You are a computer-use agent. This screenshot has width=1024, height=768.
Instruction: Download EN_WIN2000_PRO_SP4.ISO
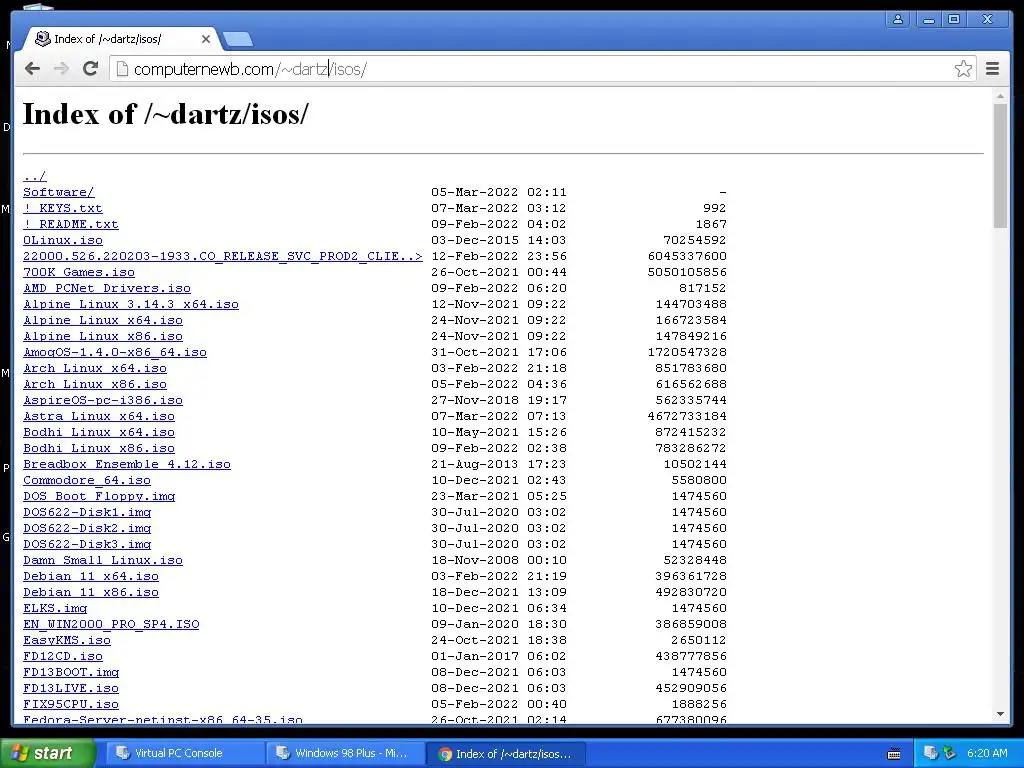(111, 624)
